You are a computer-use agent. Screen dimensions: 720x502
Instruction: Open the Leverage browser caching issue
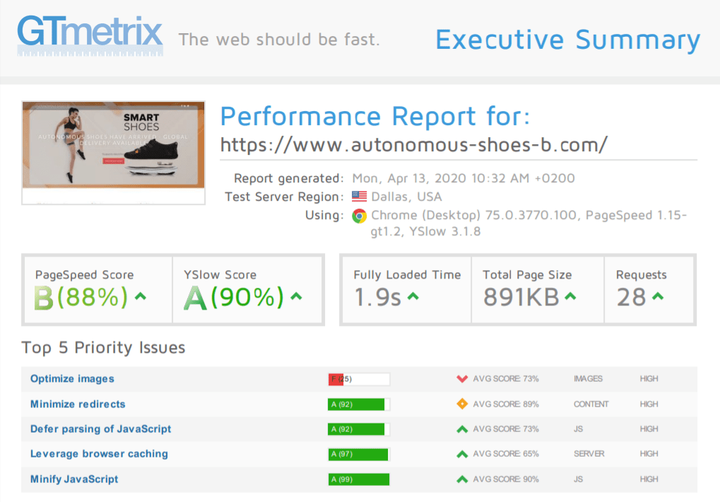(x=99, y=454)
